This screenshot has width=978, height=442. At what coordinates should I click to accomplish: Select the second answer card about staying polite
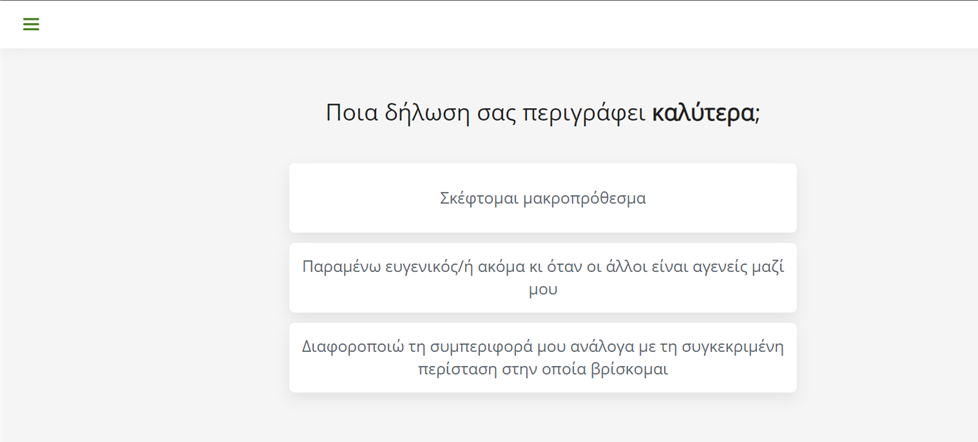542,277
